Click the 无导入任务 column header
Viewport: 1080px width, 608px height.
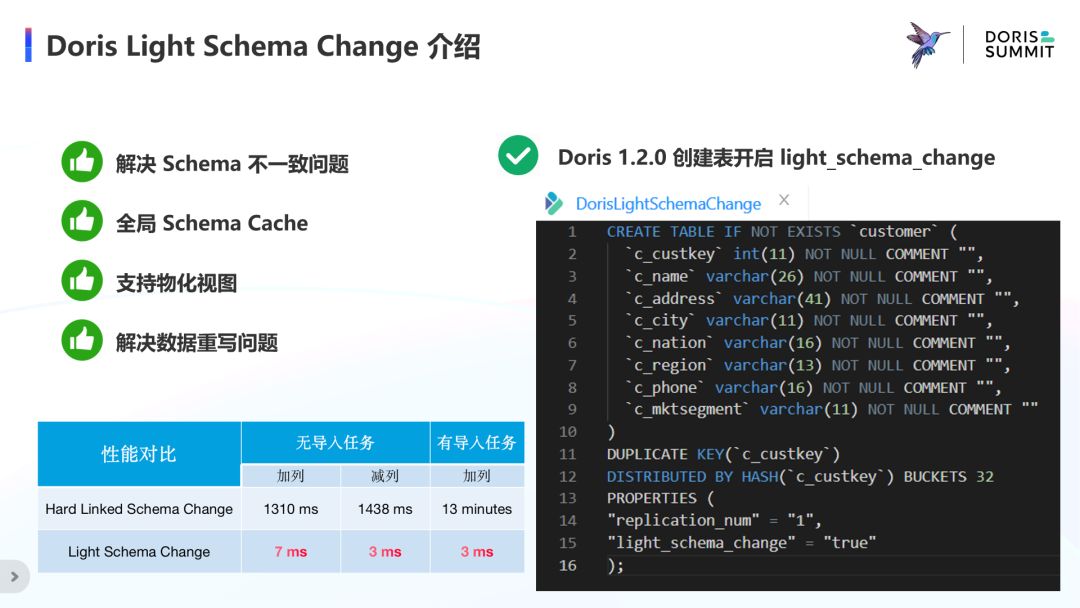pyautogui.click(x=335, y=443)
